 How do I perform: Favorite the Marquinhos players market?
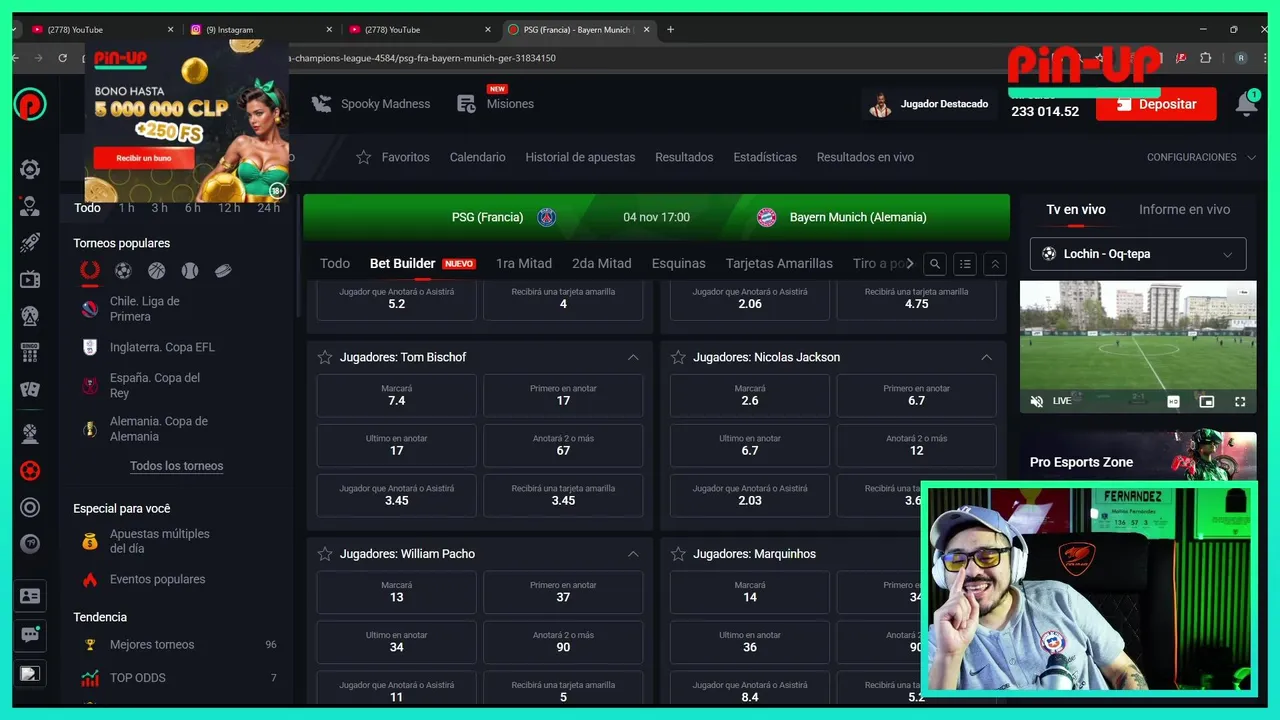(678, 554)
